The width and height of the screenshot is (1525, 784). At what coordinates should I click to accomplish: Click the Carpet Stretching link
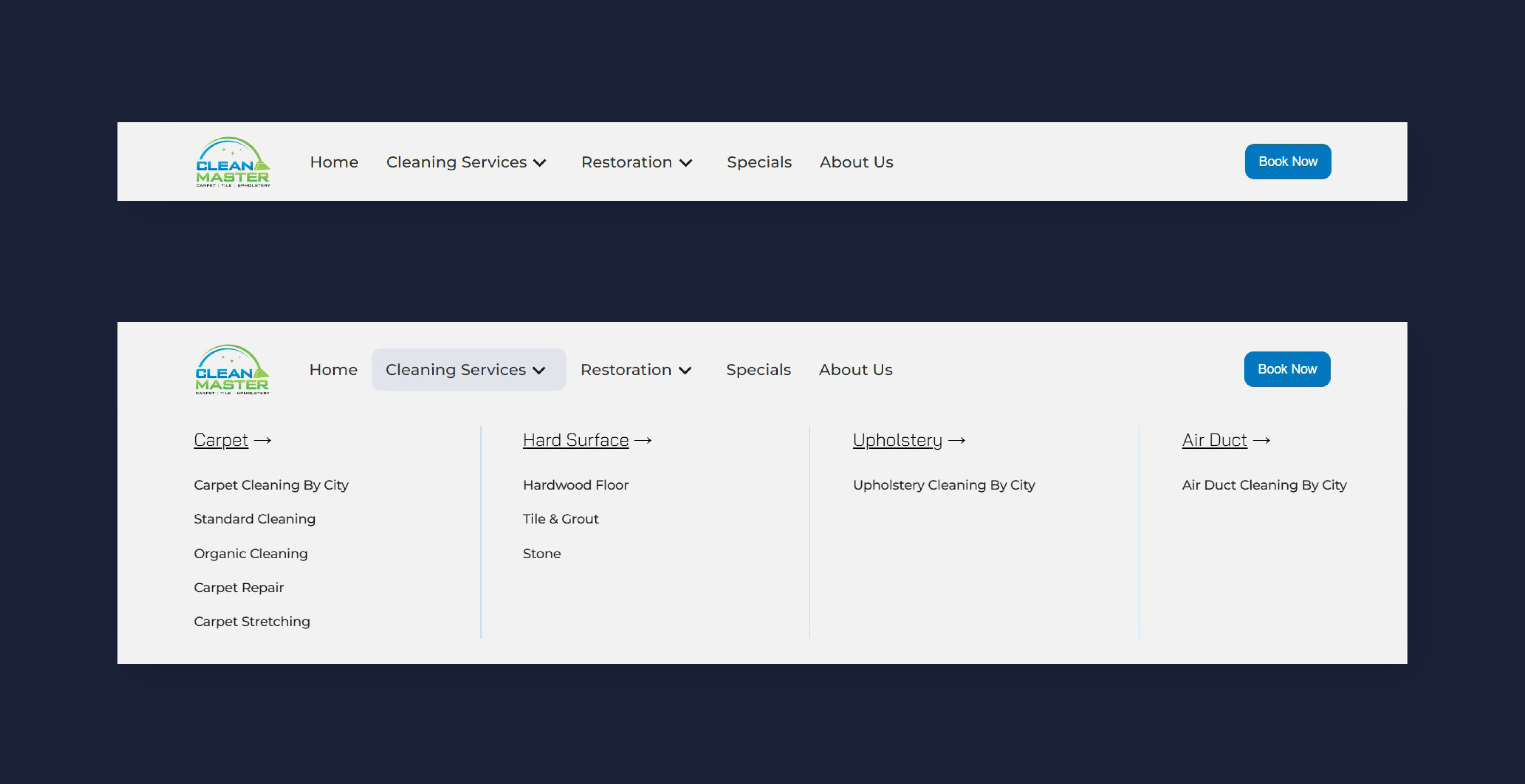[252, 621]
